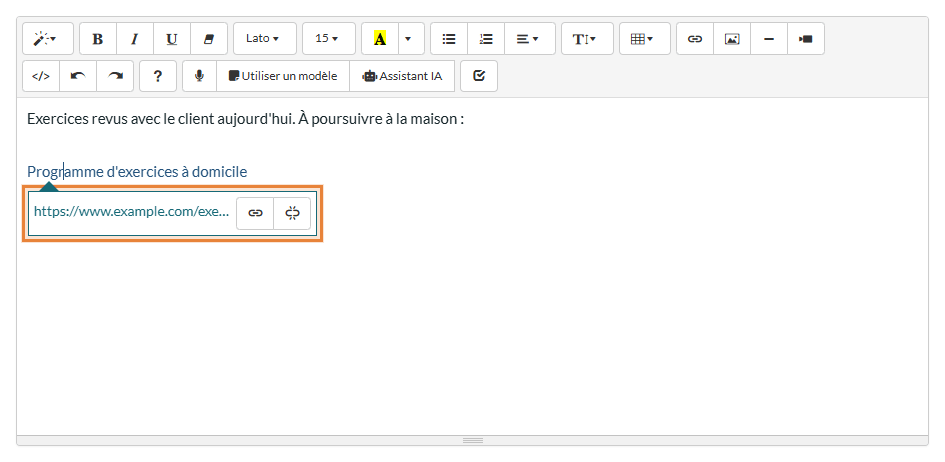The width and height of the screenshot is (945, 462).
Task: Open the font size 15 dropdown
Action: pyautogui.click(x=328, y=39)
